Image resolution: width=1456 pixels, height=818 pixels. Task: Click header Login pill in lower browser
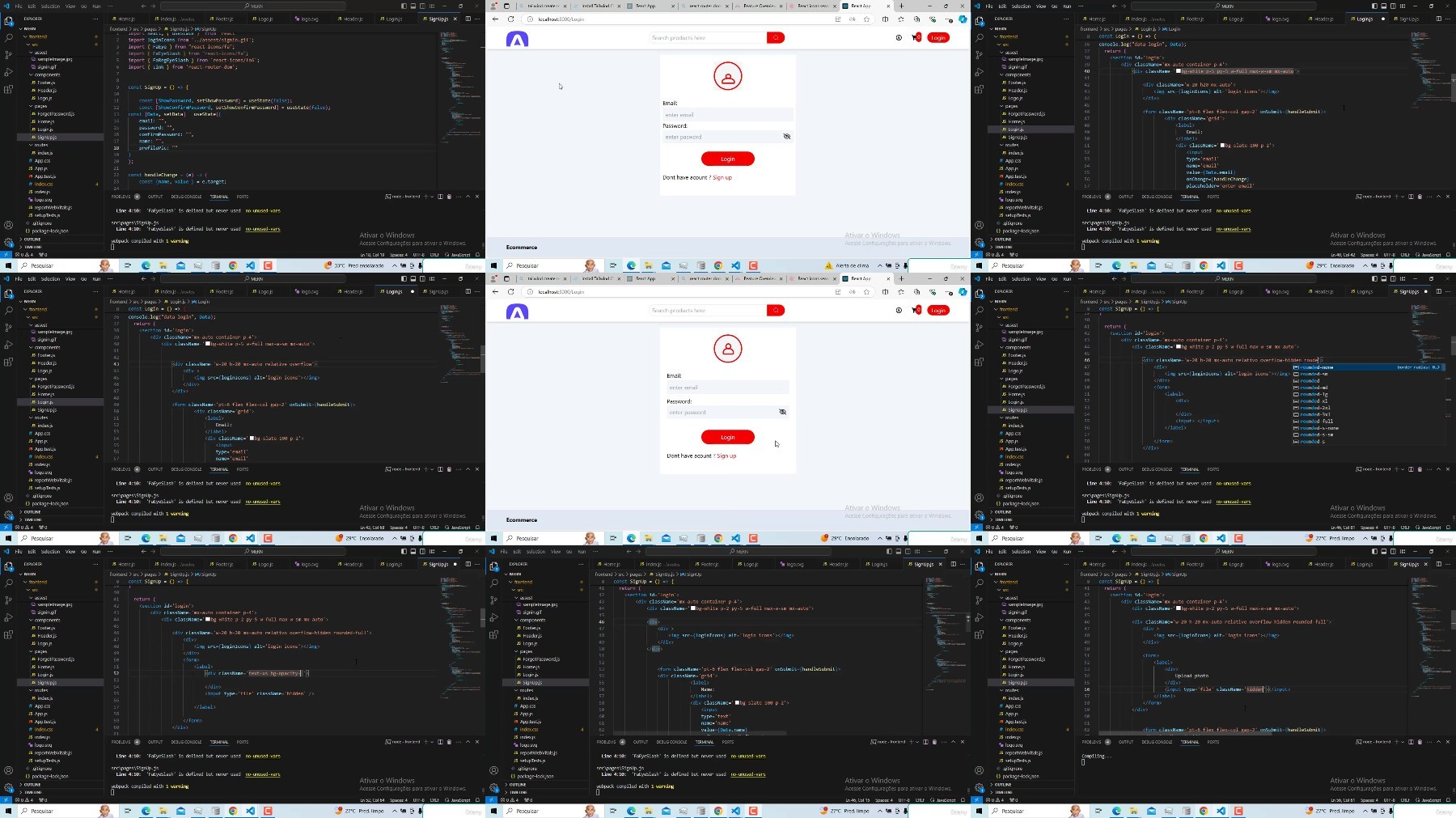point(938,310)
